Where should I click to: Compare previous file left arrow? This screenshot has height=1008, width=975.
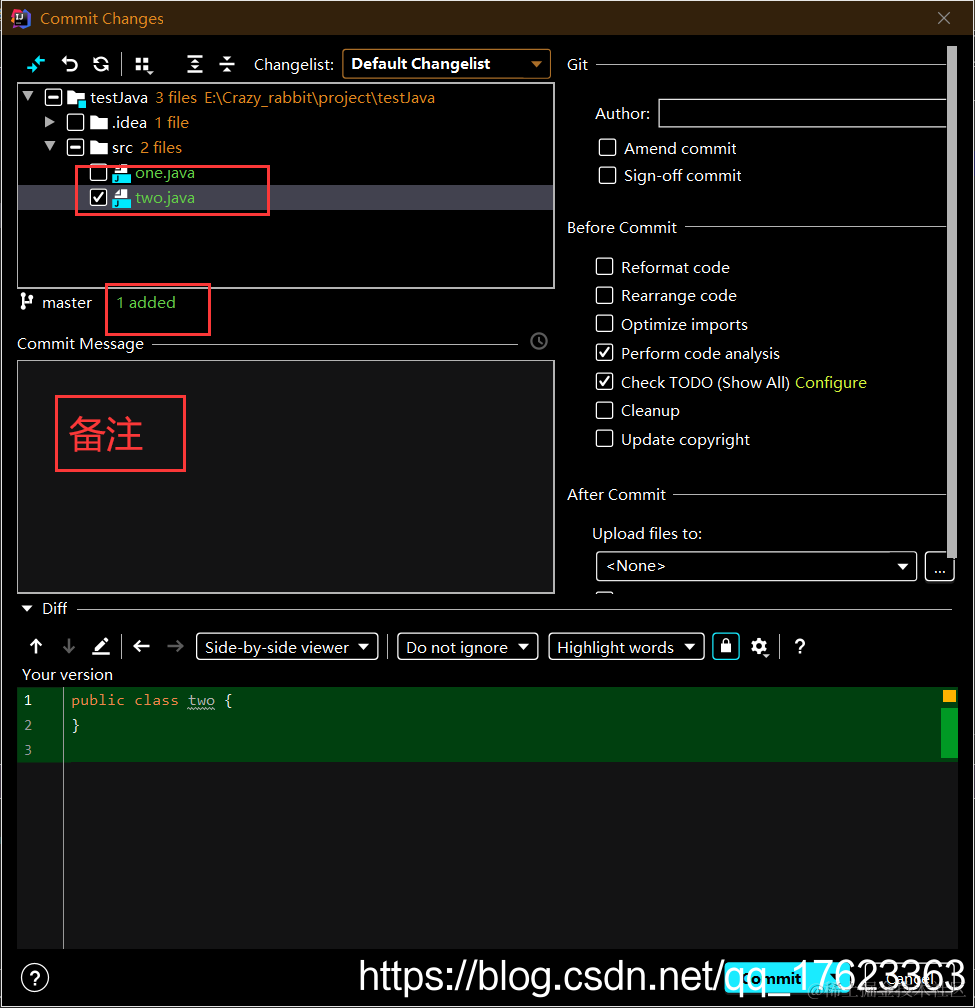point(141,646)
